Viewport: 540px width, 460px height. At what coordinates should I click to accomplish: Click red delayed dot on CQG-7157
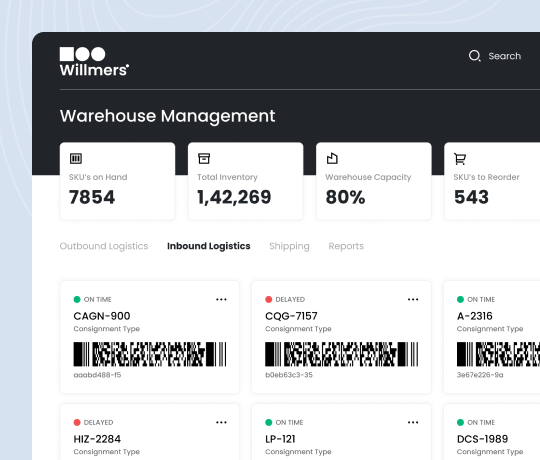(269, 300)
